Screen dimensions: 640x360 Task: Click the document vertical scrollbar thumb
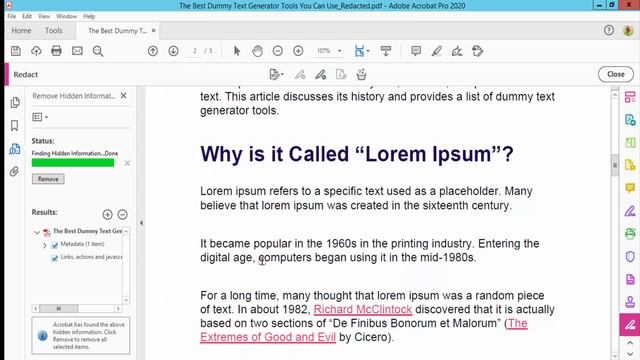[x=615, y=165]
